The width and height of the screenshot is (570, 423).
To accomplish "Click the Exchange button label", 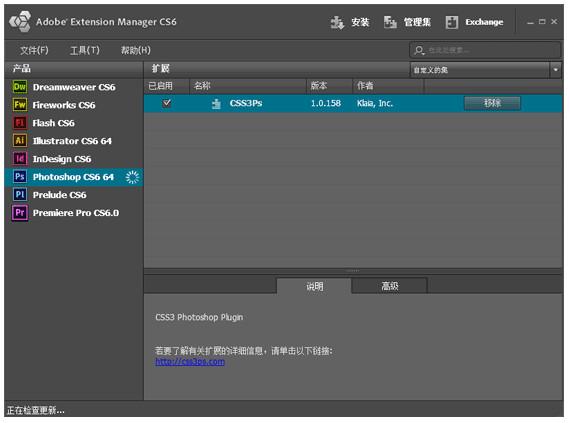I will [484, 22].
